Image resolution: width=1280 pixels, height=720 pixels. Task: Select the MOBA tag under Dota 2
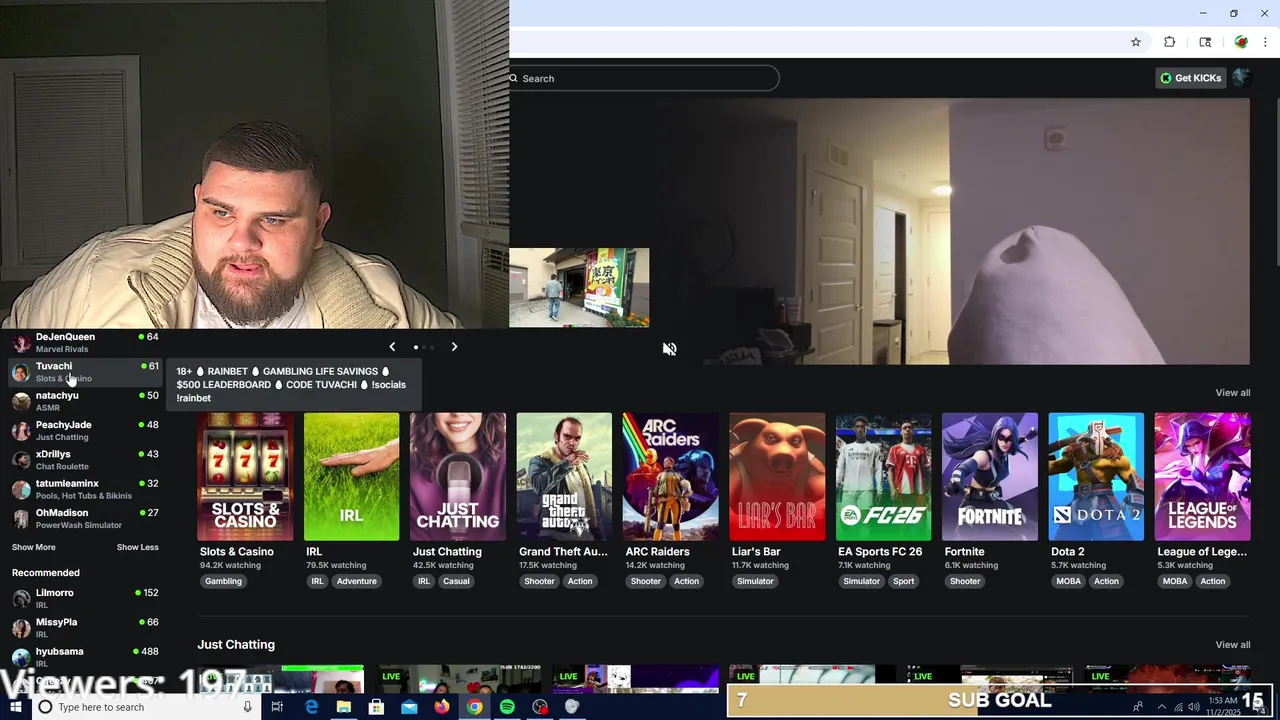[1068, 581]
